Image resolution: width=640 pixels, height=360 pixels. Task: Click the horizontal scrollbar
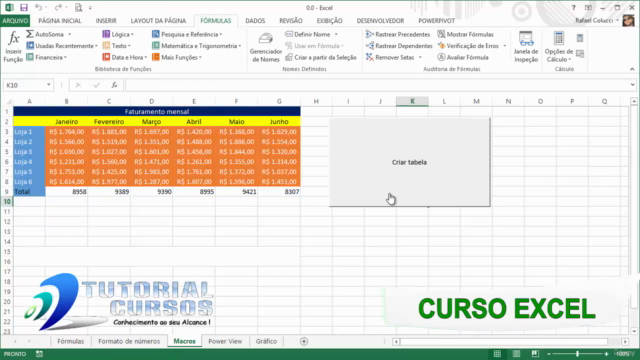504,341
